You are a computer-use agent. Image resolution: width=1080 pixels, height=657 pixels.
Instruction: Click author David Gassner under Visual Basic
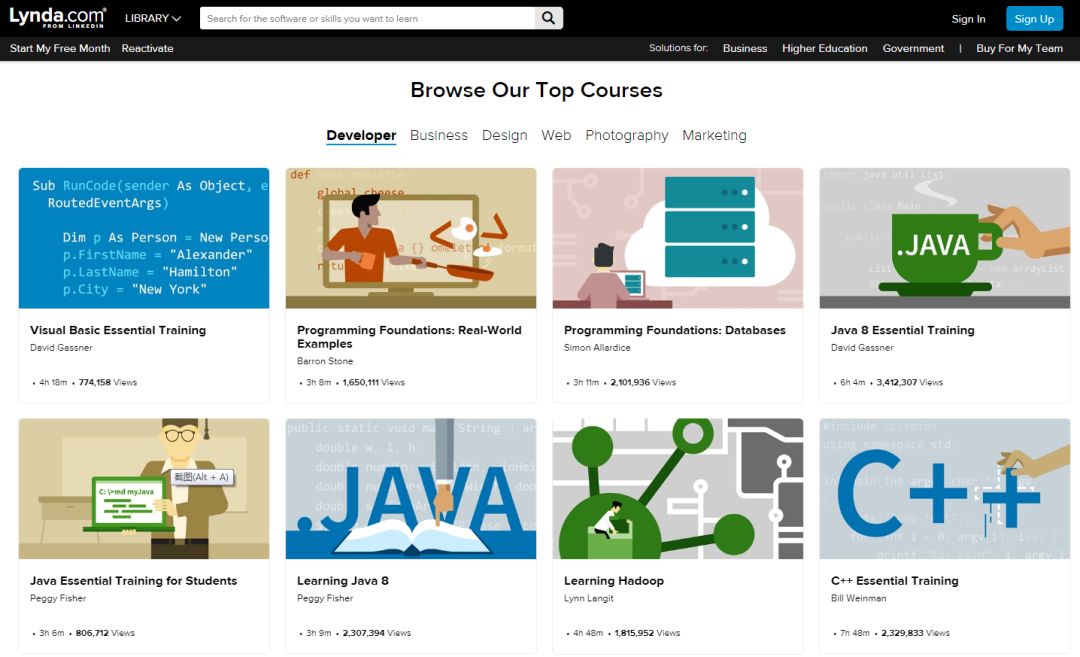point(61,348)
